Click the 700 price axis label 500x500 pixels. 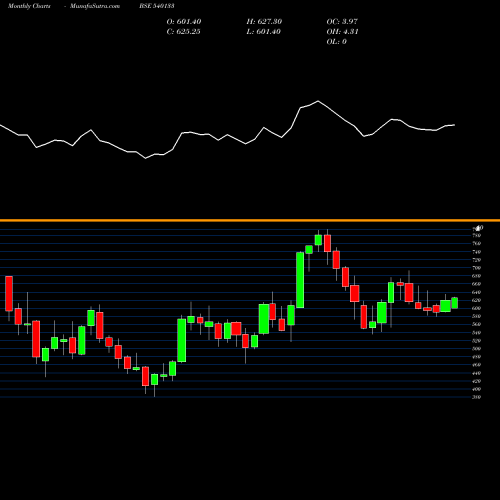click(x=477, y=268)
